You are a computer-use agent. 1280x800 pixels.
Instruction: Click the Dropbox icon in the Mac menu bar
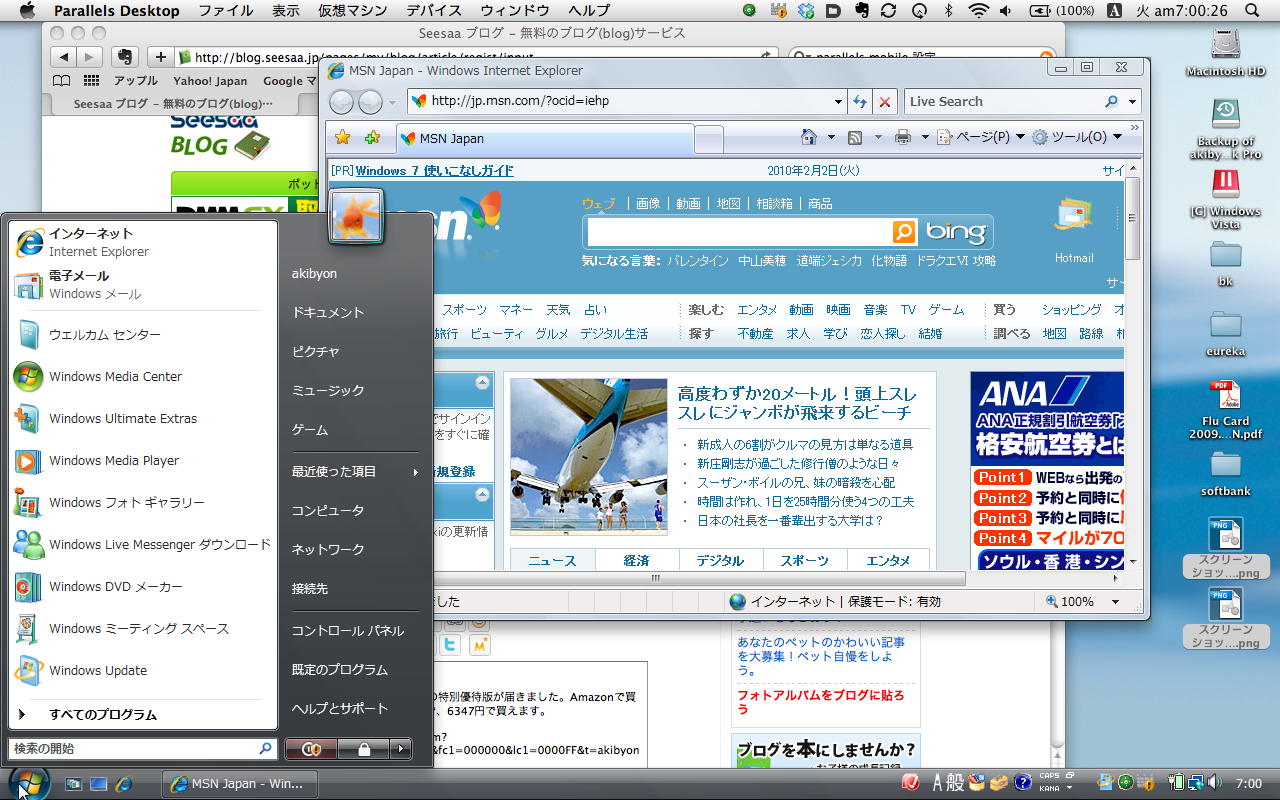click(x=808, y=11)
